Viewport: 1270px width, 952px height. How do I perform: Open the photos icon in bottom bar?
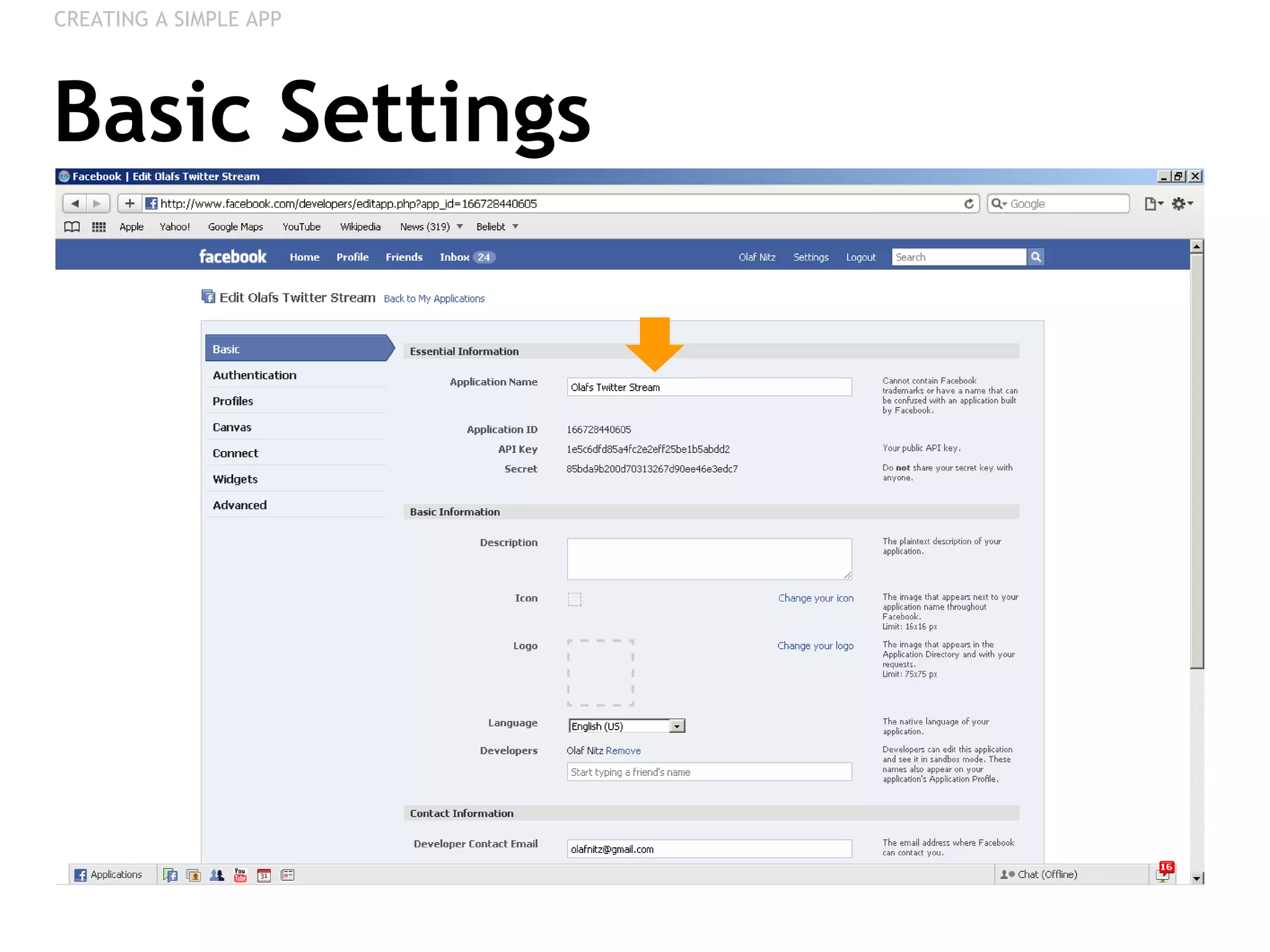(x=193, y=875)
